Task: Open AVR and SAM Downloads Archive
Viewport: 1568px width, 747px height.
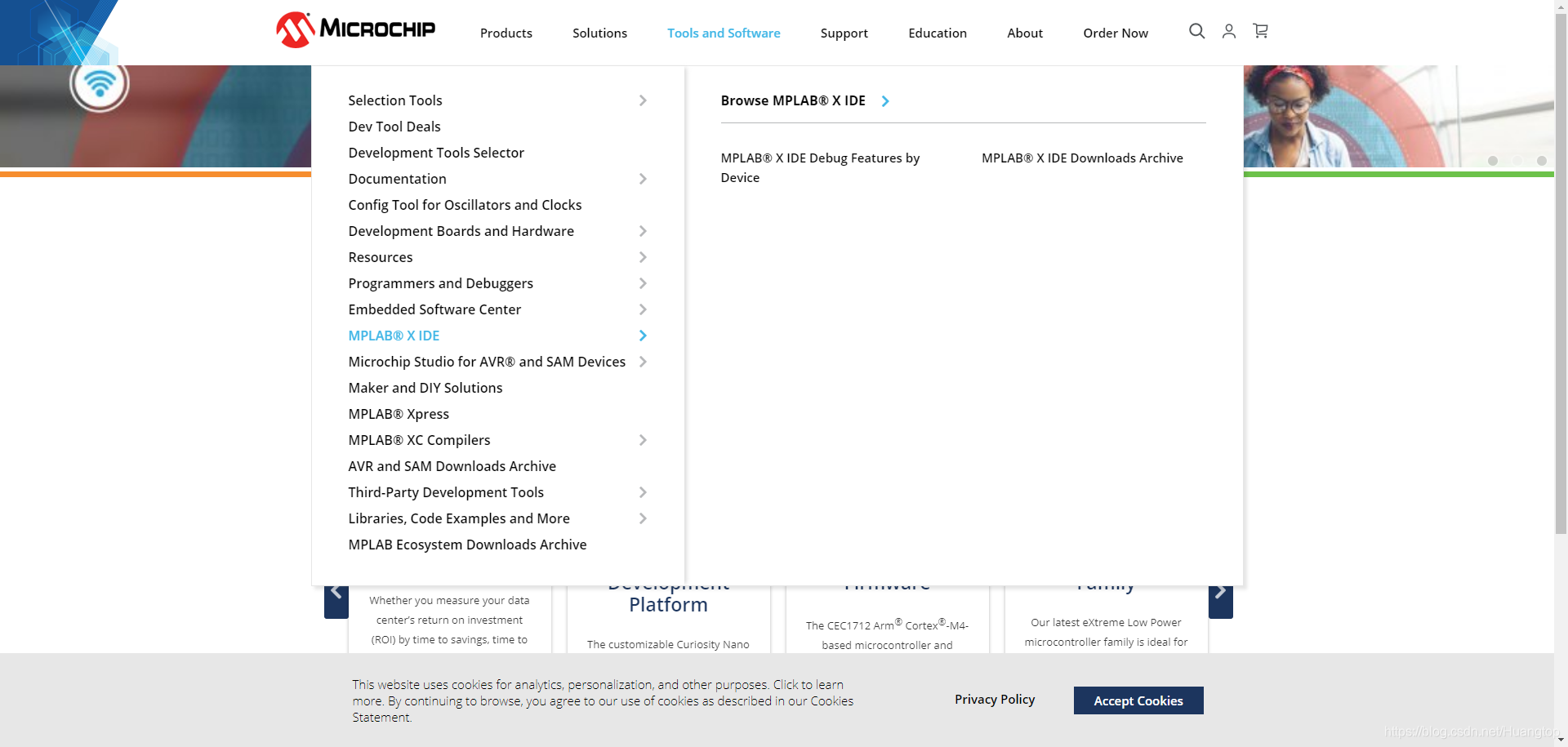Action: 452,466
